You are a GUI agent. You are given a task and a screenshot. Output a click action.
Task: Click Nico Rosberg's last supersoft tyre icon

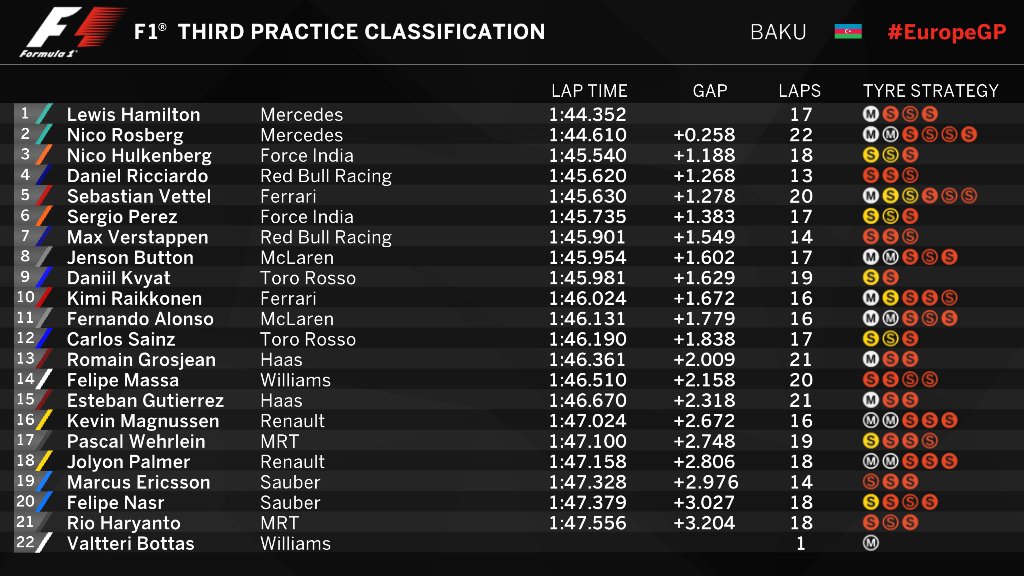(969, 135)
